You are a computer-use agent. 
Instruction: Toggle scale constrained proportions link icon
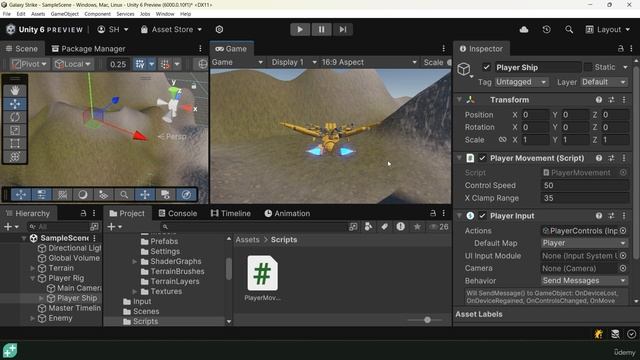coord(502,140)
